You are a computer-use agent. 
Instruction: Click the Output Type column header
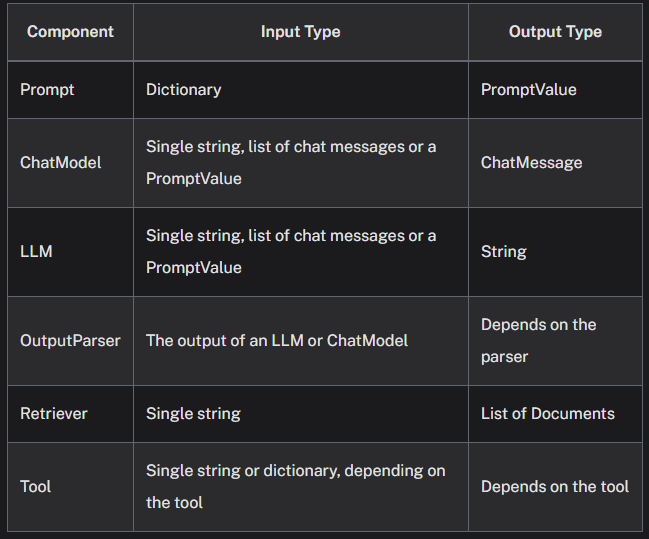555,31
